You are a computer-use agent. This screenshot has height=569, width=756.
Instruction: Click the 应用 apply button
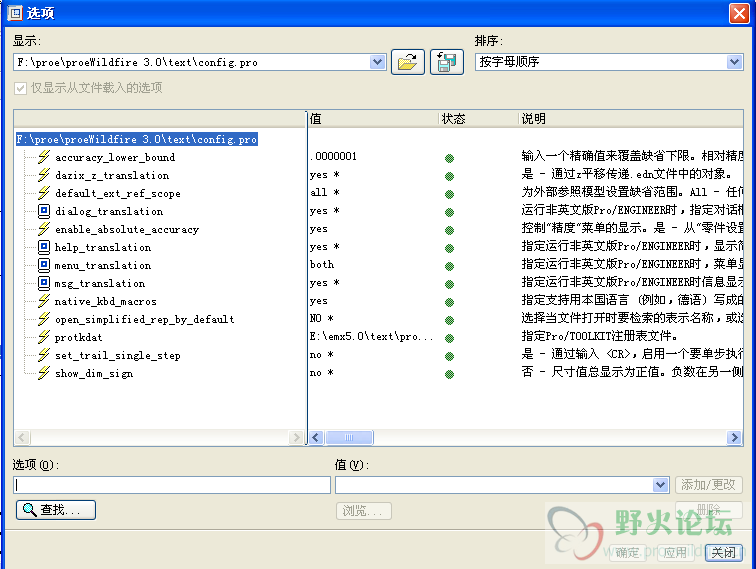(x=675, y=553)
